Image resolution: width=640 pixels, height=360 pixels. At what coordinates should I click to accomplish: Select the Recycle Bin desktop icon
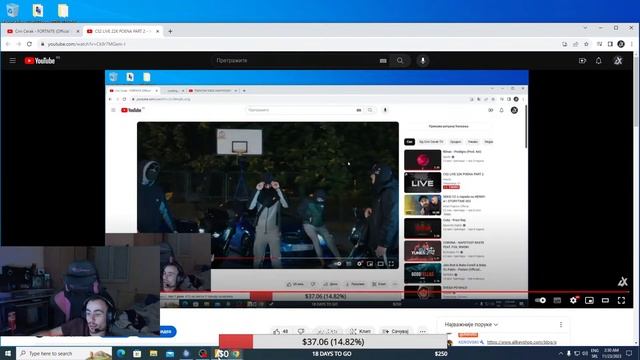[x=13, y=11]
